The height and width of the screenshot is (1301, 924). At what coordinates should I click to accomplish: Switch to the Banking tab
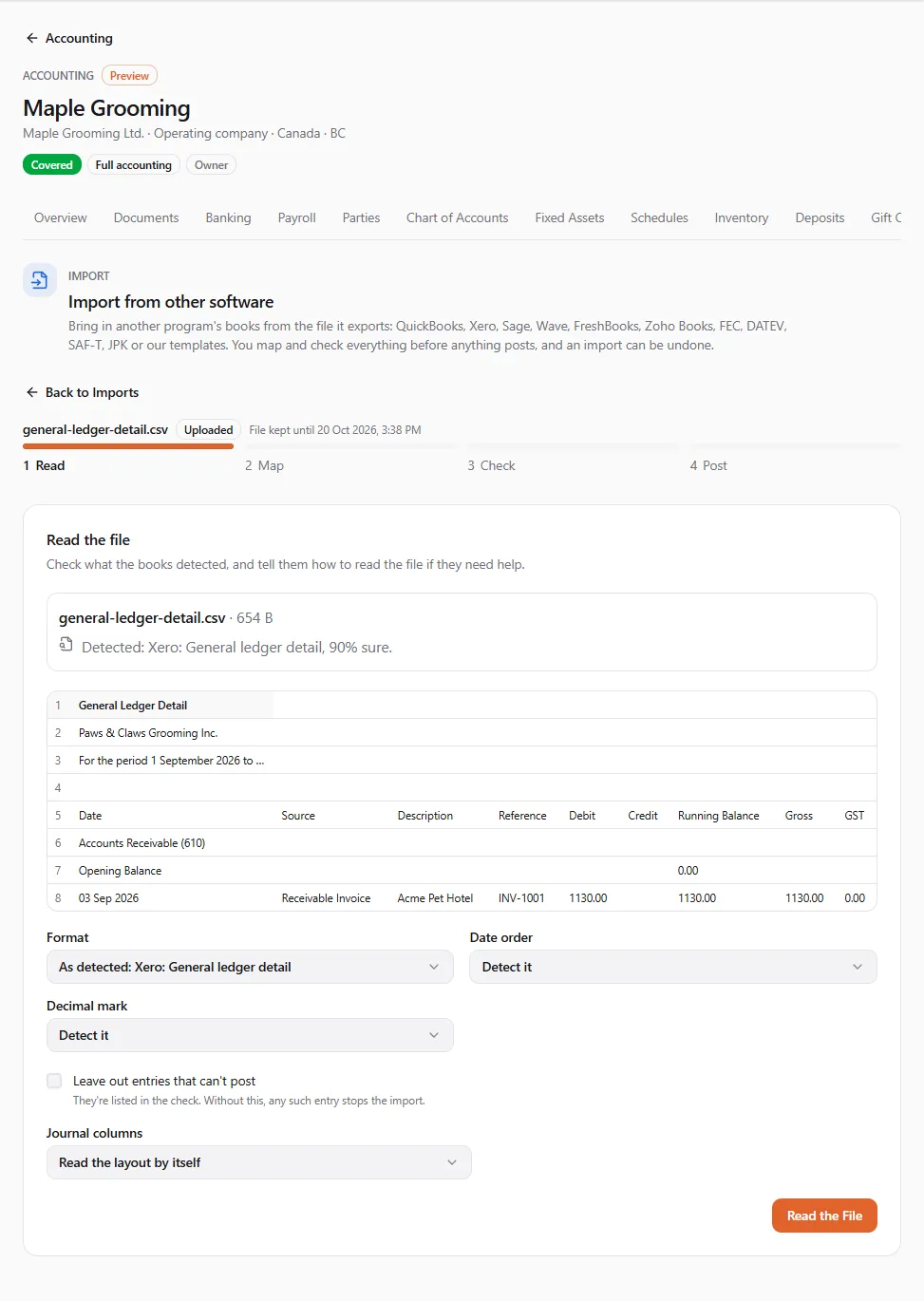coord(229,217)
